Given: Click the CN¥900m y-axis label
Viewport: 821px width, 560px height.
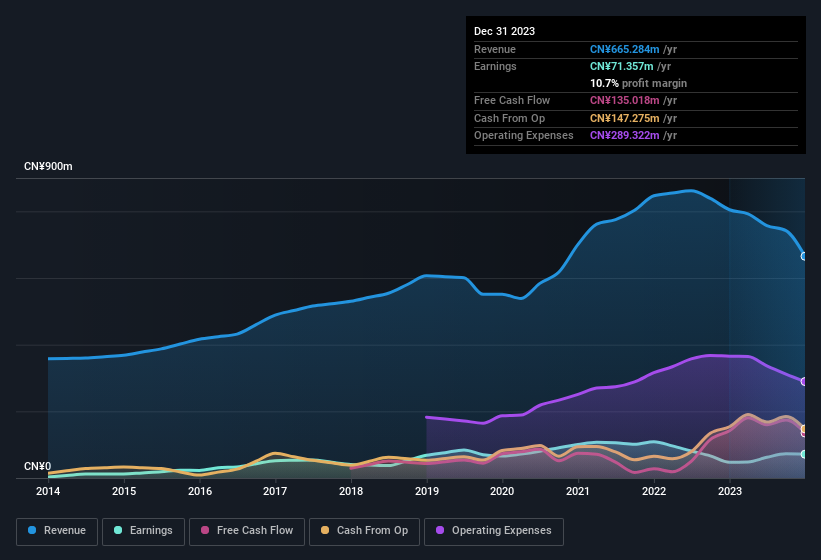Looking at the screenshot, I should [x=48, y=166].
